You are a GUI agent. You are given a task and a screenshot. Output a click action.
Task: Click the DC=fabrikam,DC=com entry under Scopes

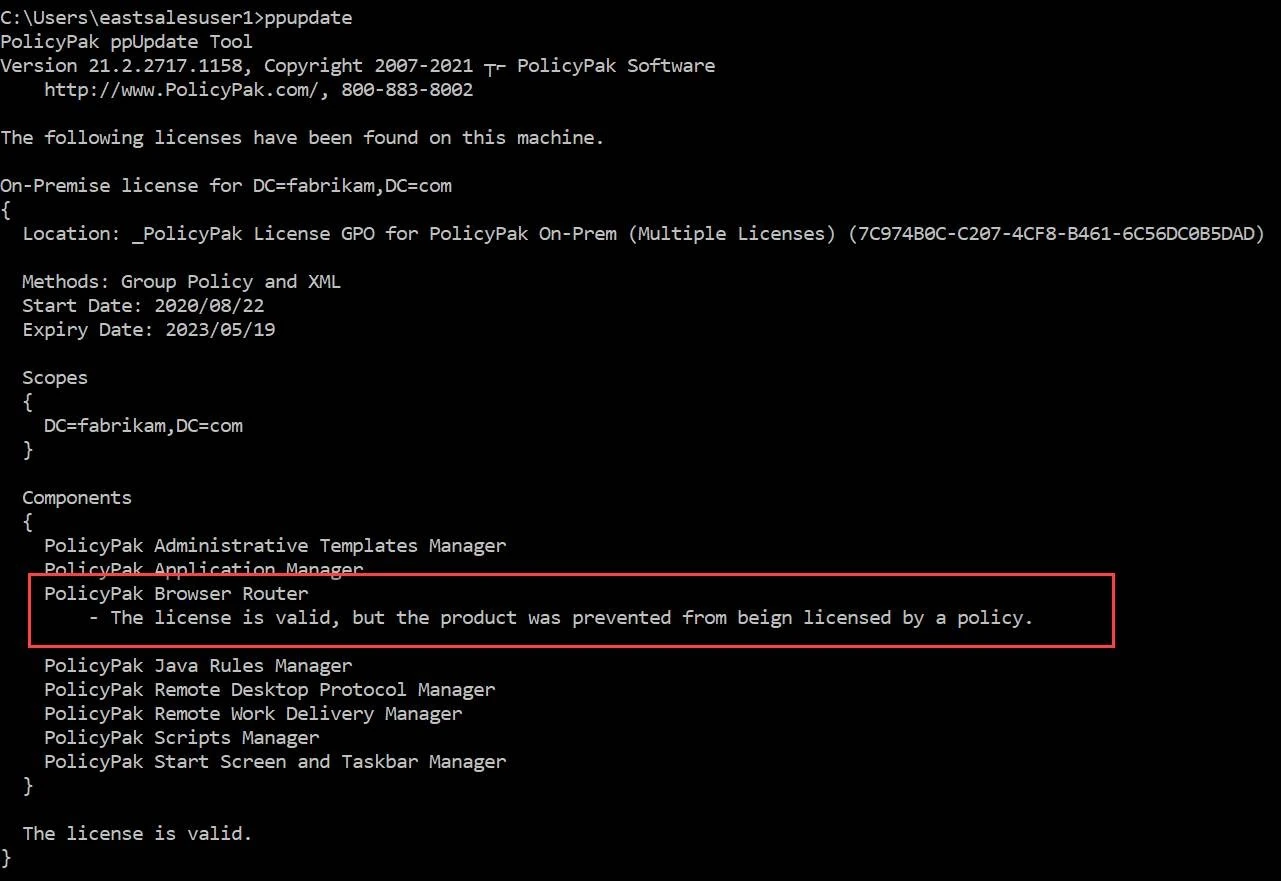[x=143, y=426]
